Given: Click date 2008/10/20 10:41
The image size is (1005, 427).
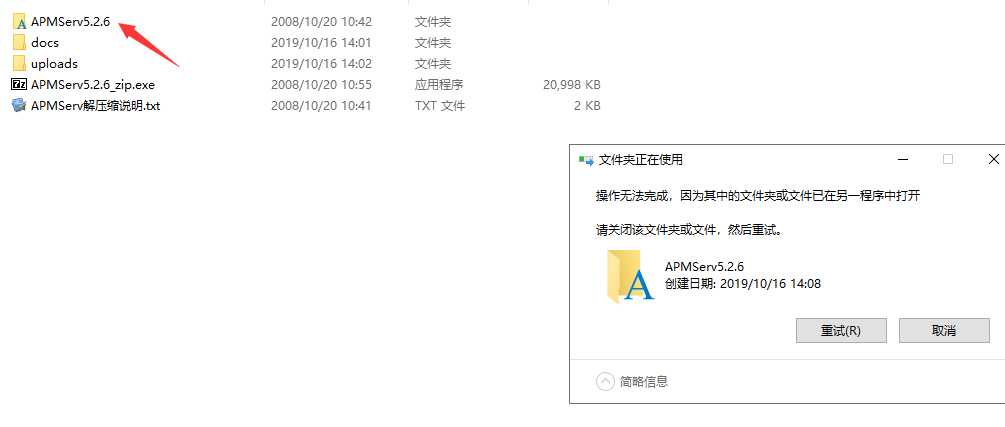Looking at the screenshot, I should point(321,106).
